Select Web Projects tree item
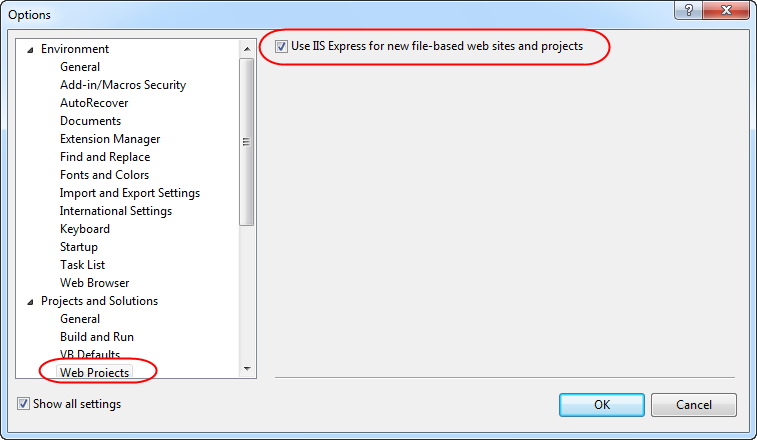Screen dimensions: 757x440 pyautogui.click(x=95, y=372)
